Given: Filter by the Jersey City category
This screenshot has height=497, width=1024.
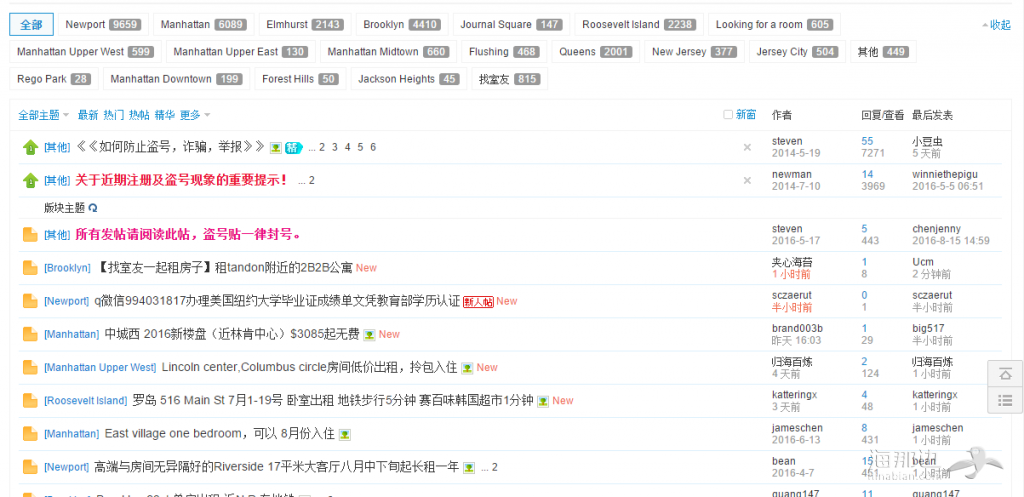Looking at the screenshot, I should click(796, 52).
